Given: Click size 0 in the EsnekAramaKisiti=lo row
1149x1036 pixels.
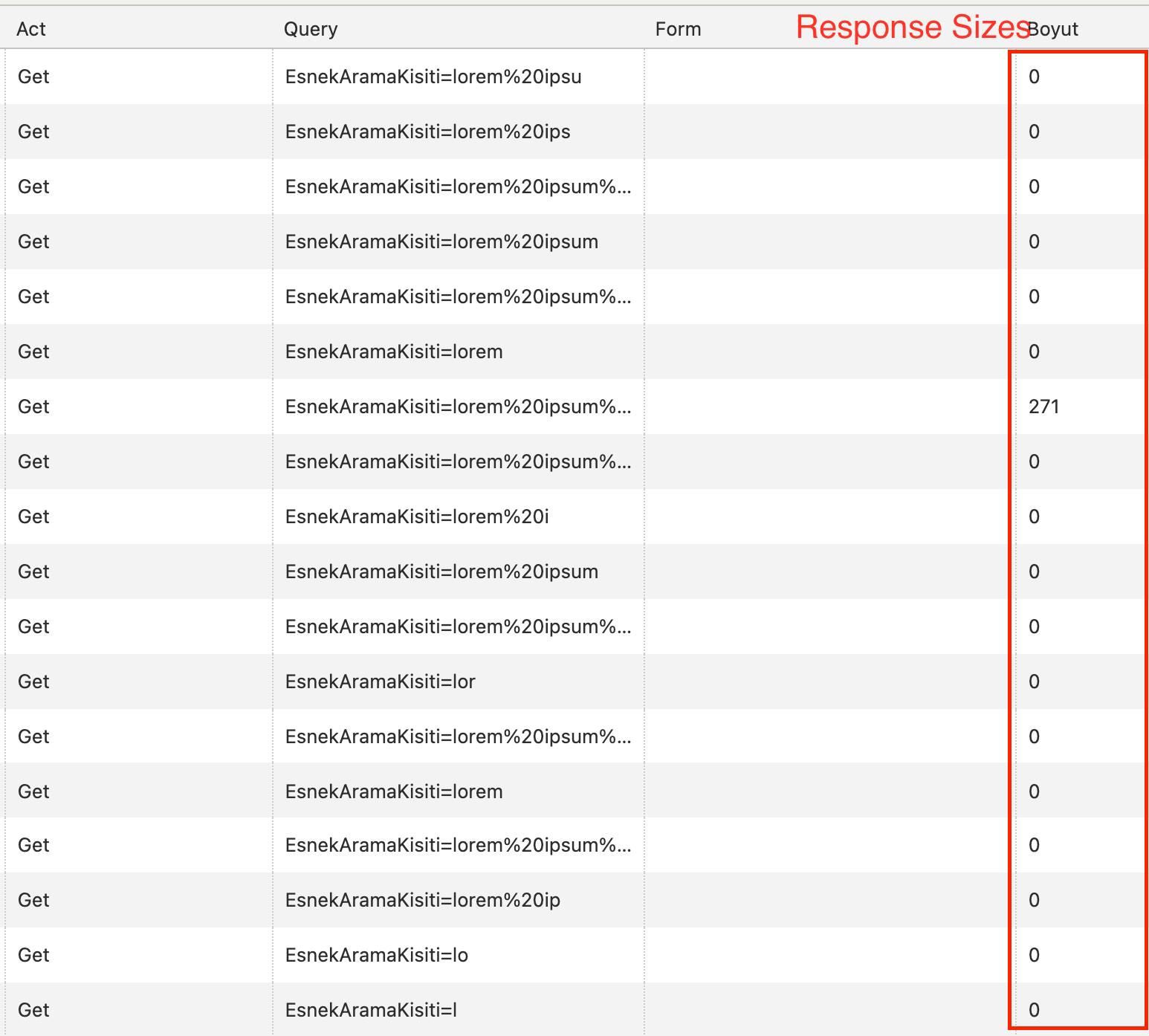Looking at the screenshot, I should (1034, 955).
